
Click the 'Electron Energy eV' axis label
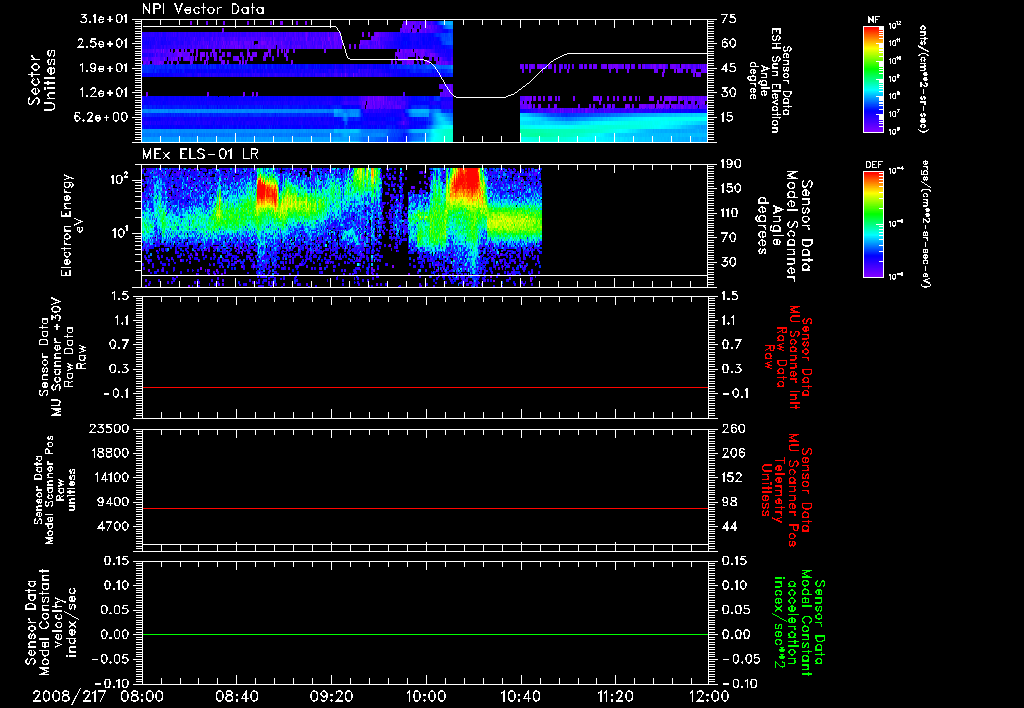pos(72,225)
